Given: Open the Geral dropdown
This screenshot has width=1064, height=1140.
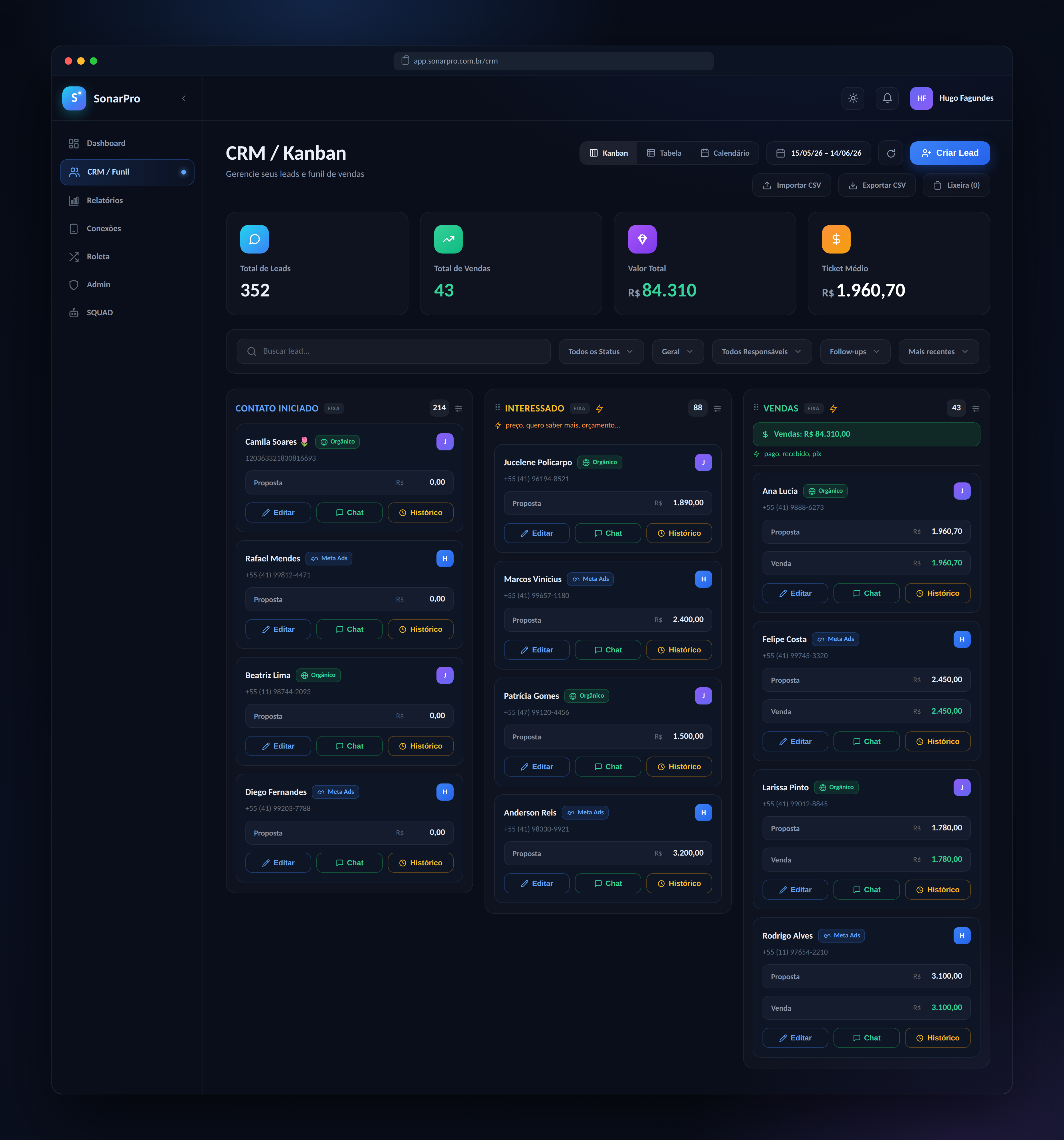Looking at the screenshot, I should coord(678,351).
